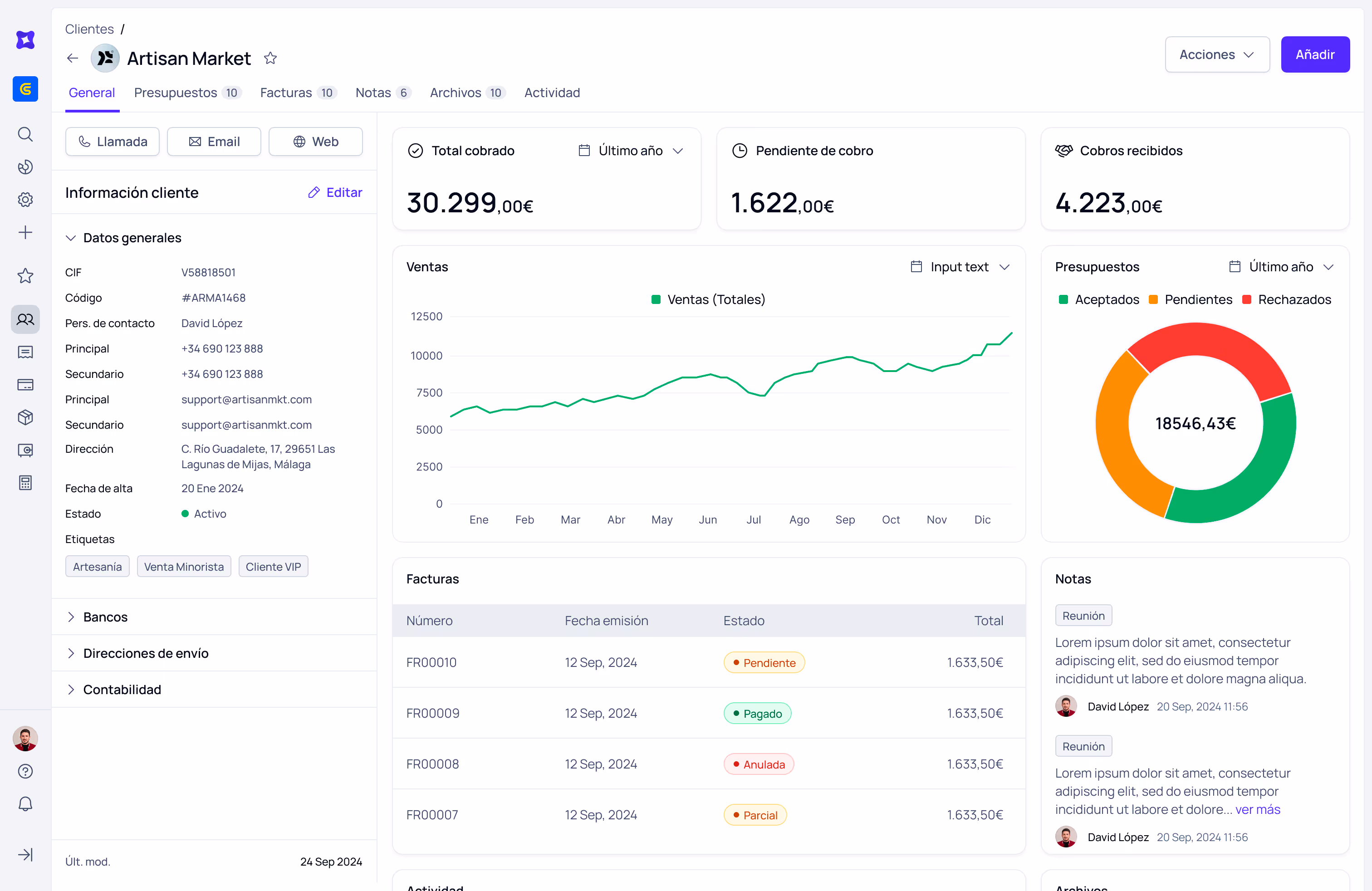Toggle Ventas (Totales) legend green swatch
The width and height of the screenshot is (1372, 891).
click(x=656, y=300)
